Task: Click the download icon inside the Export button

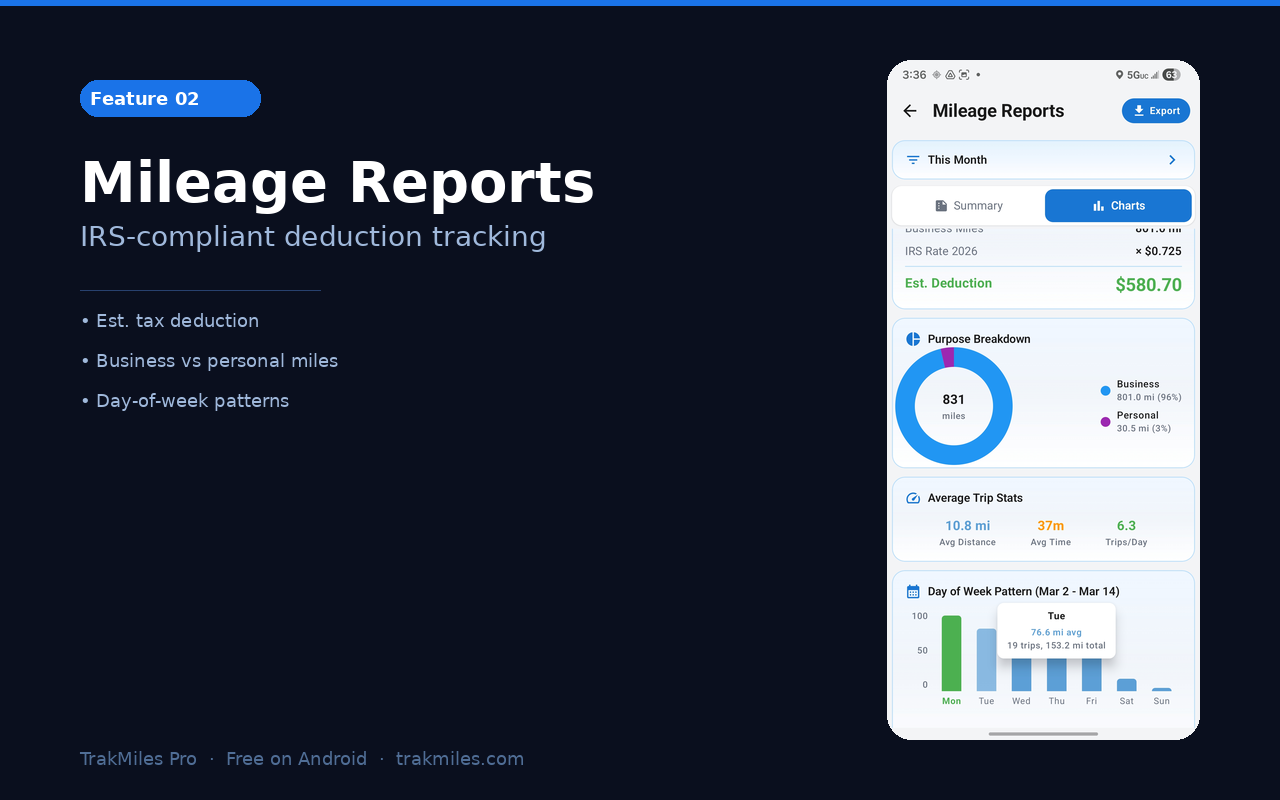Action: click(1138, 111)
